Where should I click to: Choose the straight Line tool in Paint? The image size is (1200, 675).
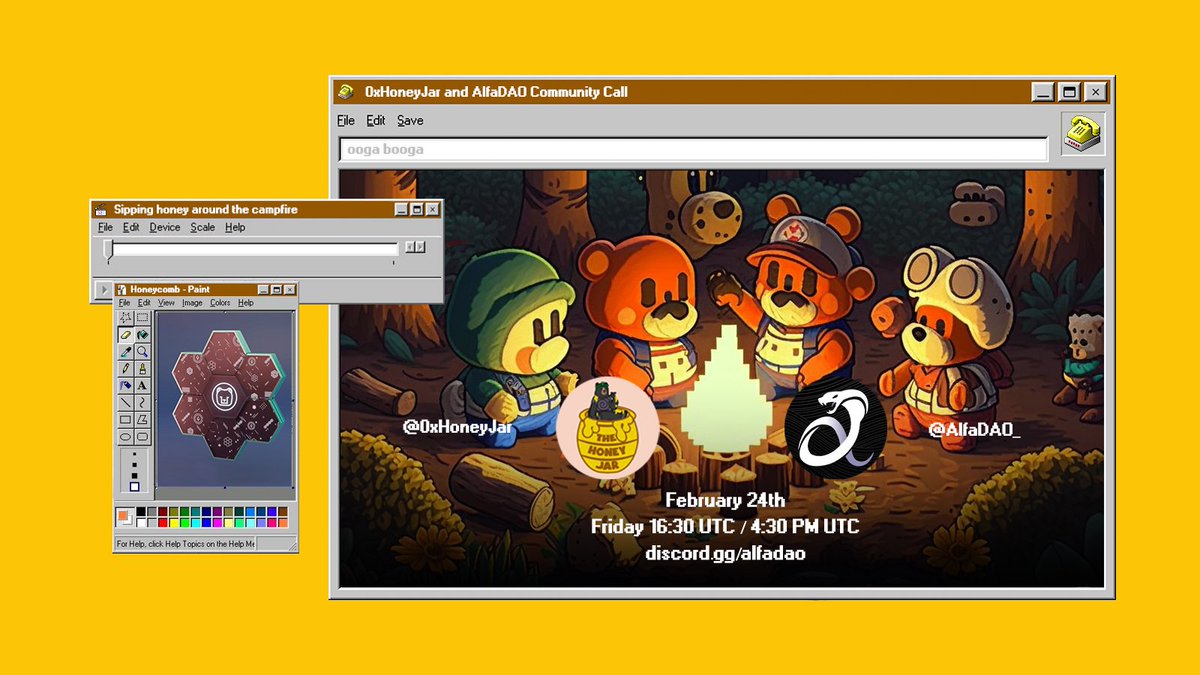coord(126,402)
